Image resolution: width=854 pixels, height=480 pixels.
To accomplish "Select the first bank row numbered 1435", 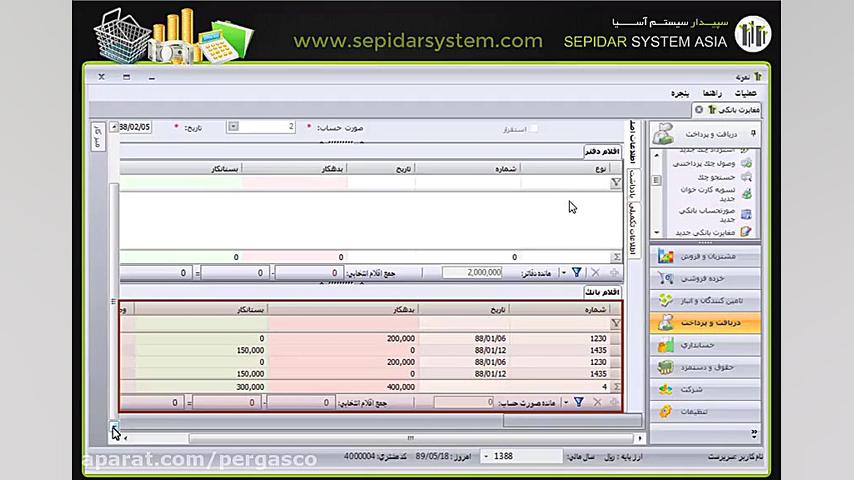I will tap(370, 350).
